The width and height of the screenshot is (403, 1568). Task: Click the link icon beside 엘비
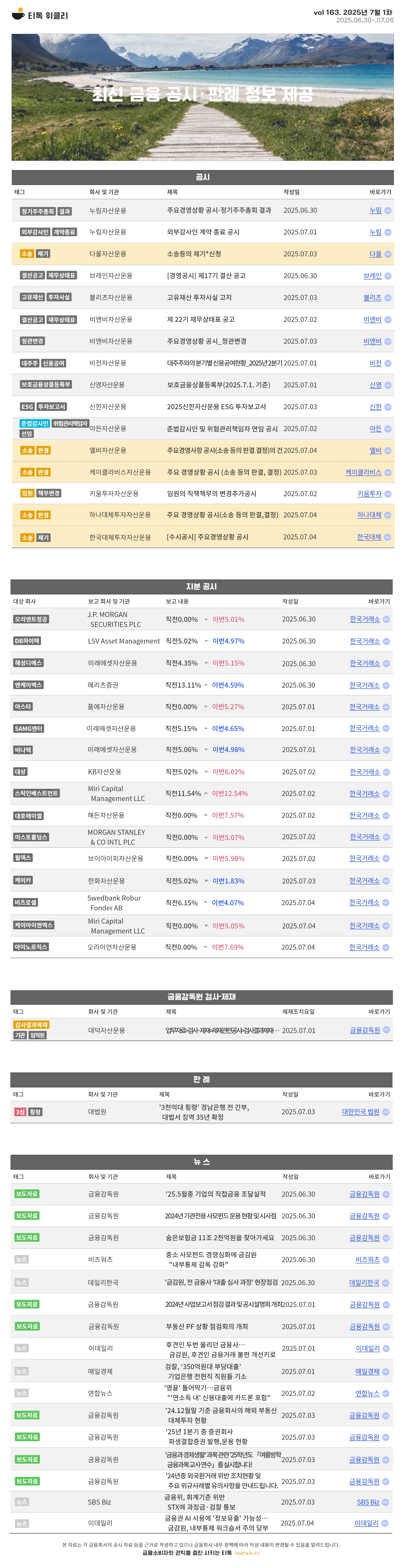pos(388,451)
